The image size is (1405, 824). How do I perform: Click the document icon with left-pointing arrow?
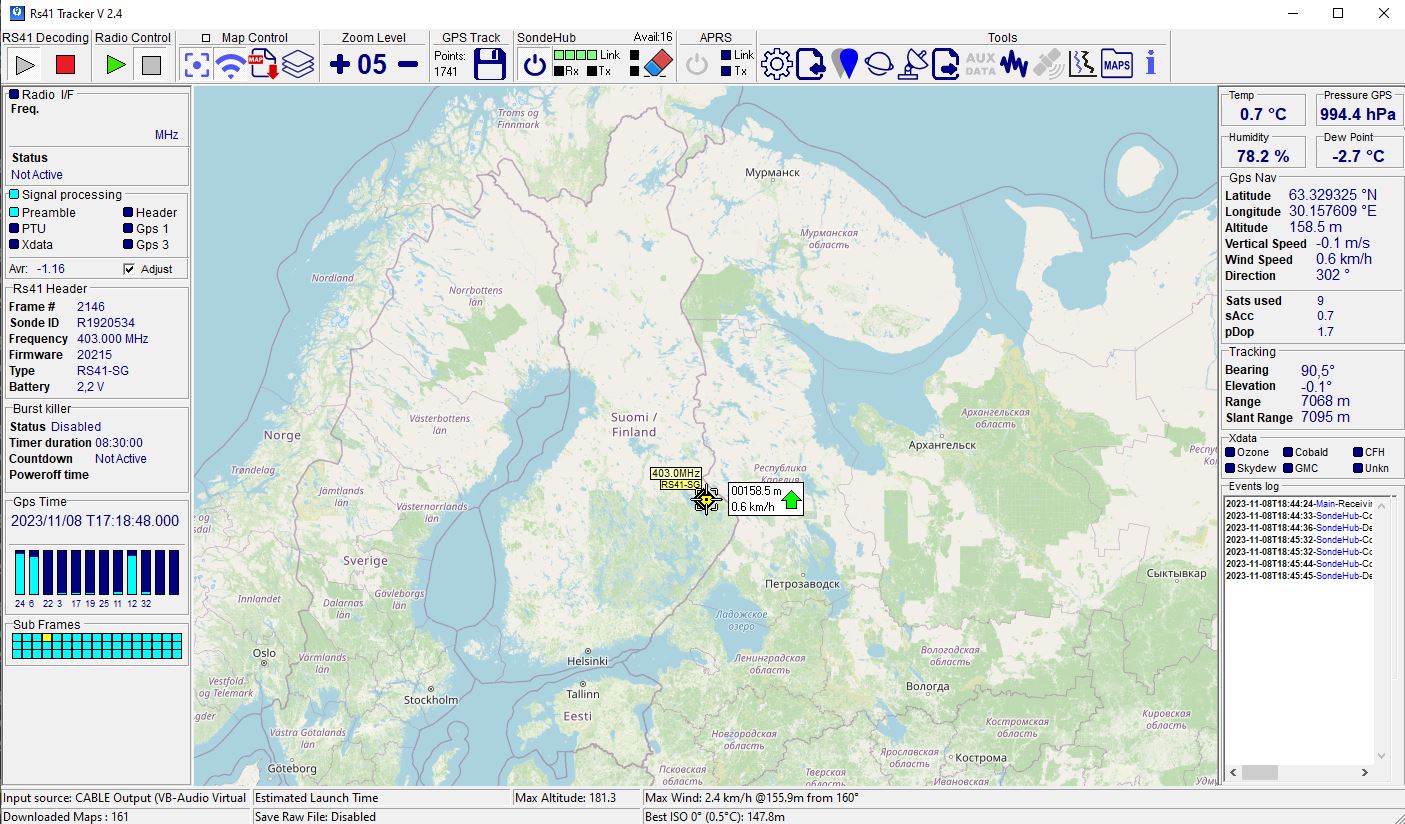(810, 65)
